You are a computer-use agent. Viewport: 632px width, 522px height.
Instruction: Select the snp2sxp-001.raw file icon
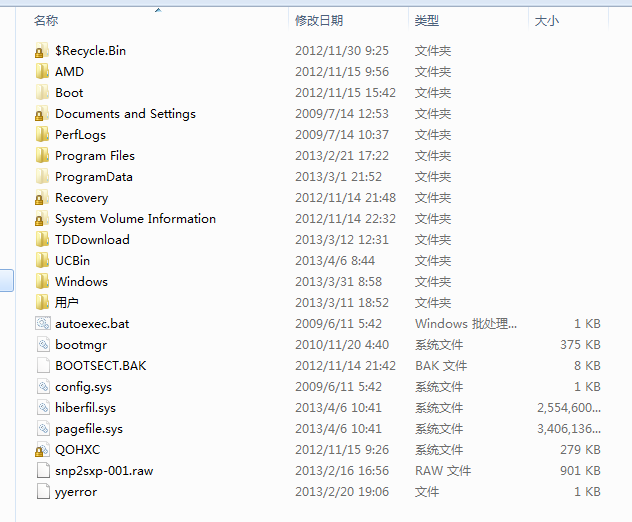[x=43, y=471]
